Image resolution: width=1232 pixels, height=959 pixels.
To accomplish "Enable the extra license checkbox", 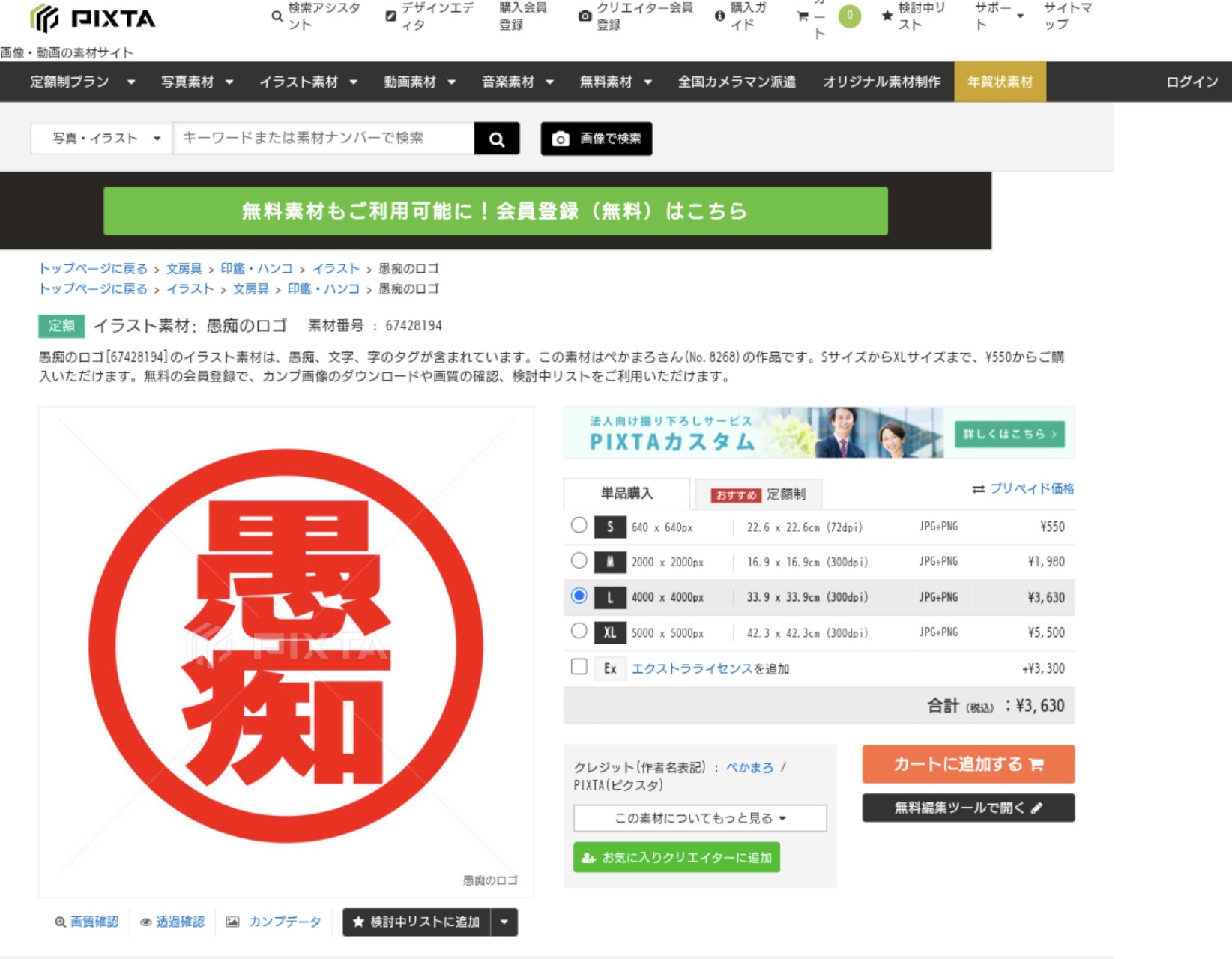I will [579, 667].
